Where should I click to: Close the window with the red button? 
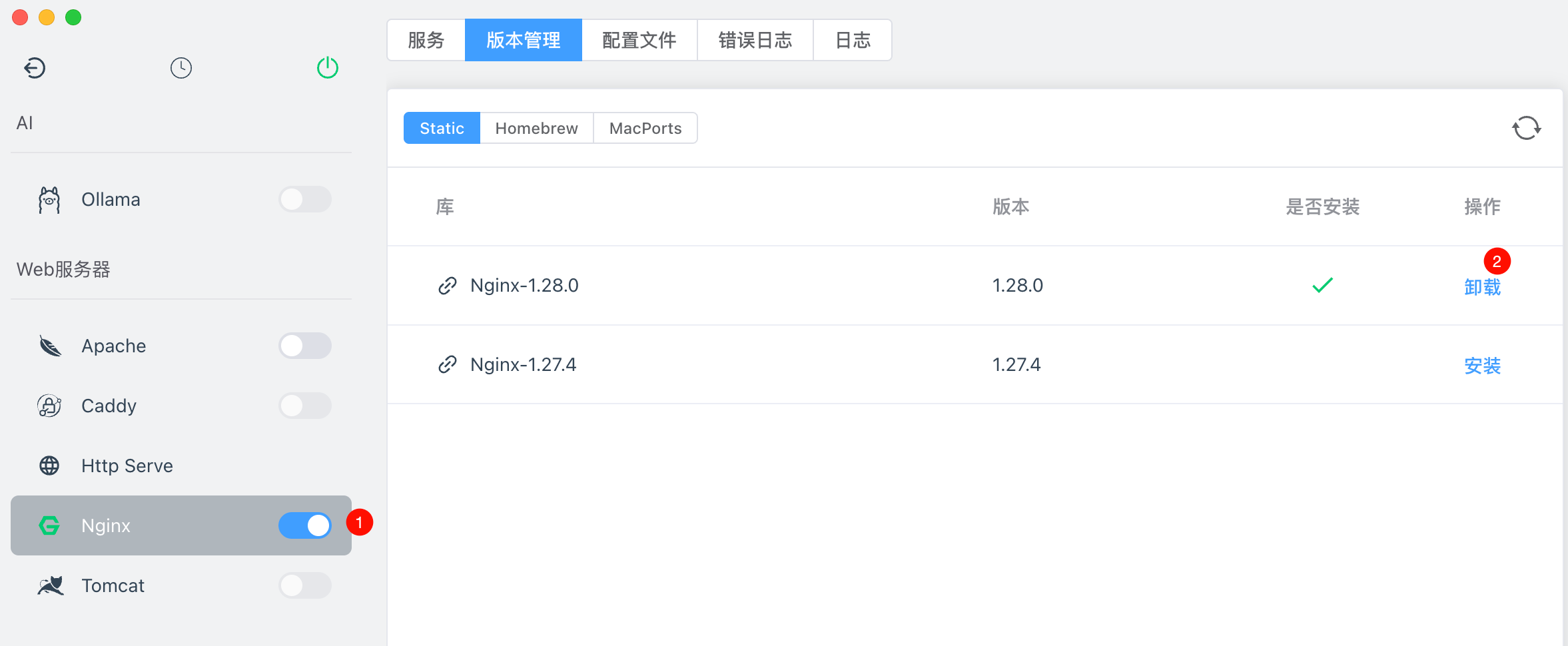(x=20, y=17)
